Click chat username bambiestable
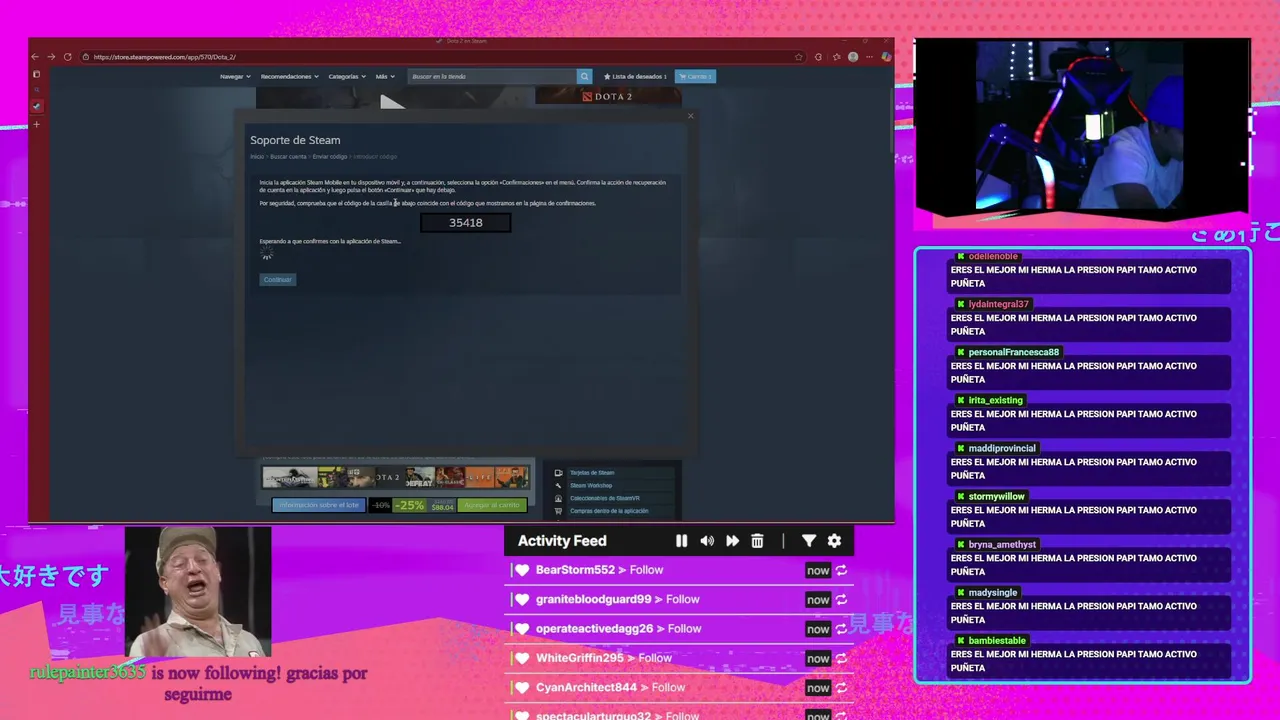 tap(997, 640)
